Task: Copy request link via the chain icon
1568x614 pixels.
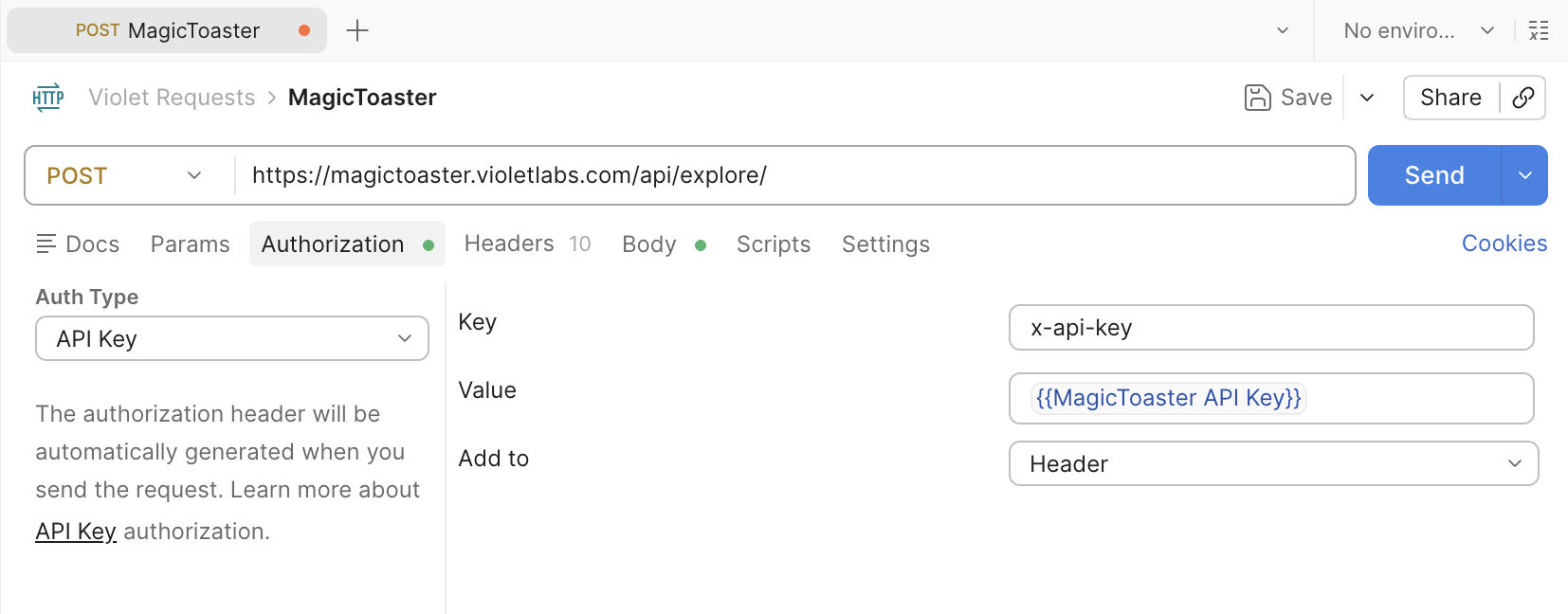Action: (1523, 98)
